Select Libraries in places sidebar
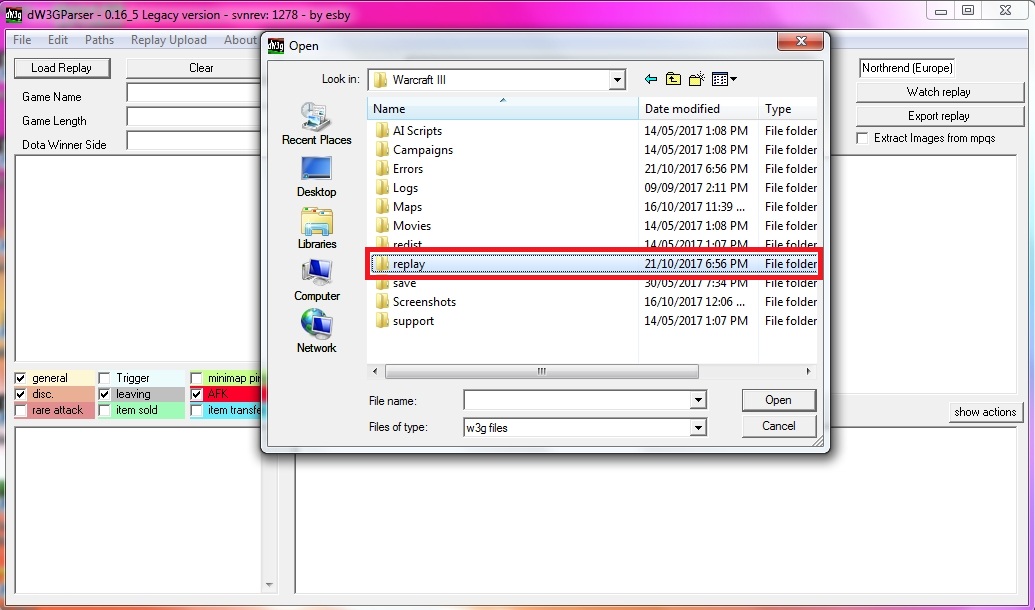The image size is (1035, 610). coord(317,228)
